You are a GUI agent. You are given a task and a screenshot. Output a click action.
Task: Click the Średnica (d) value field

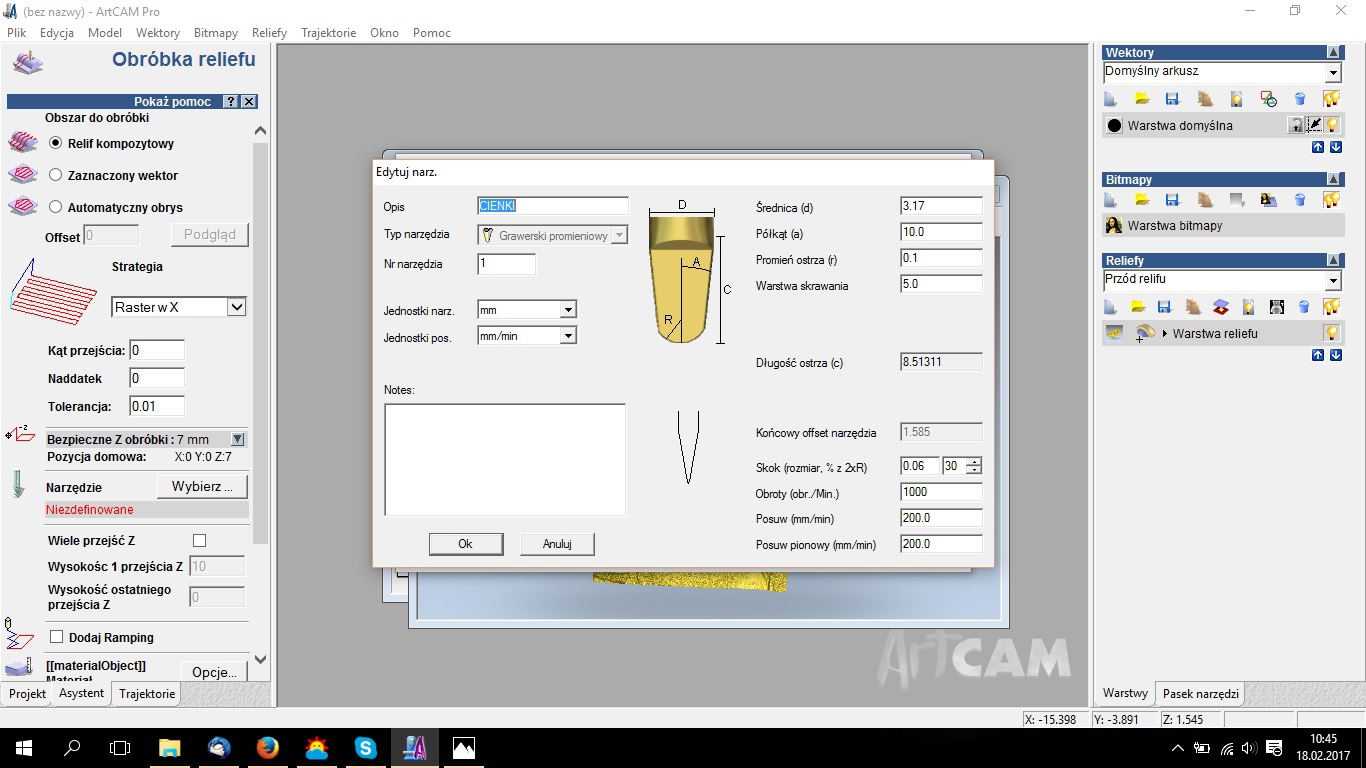941,207
